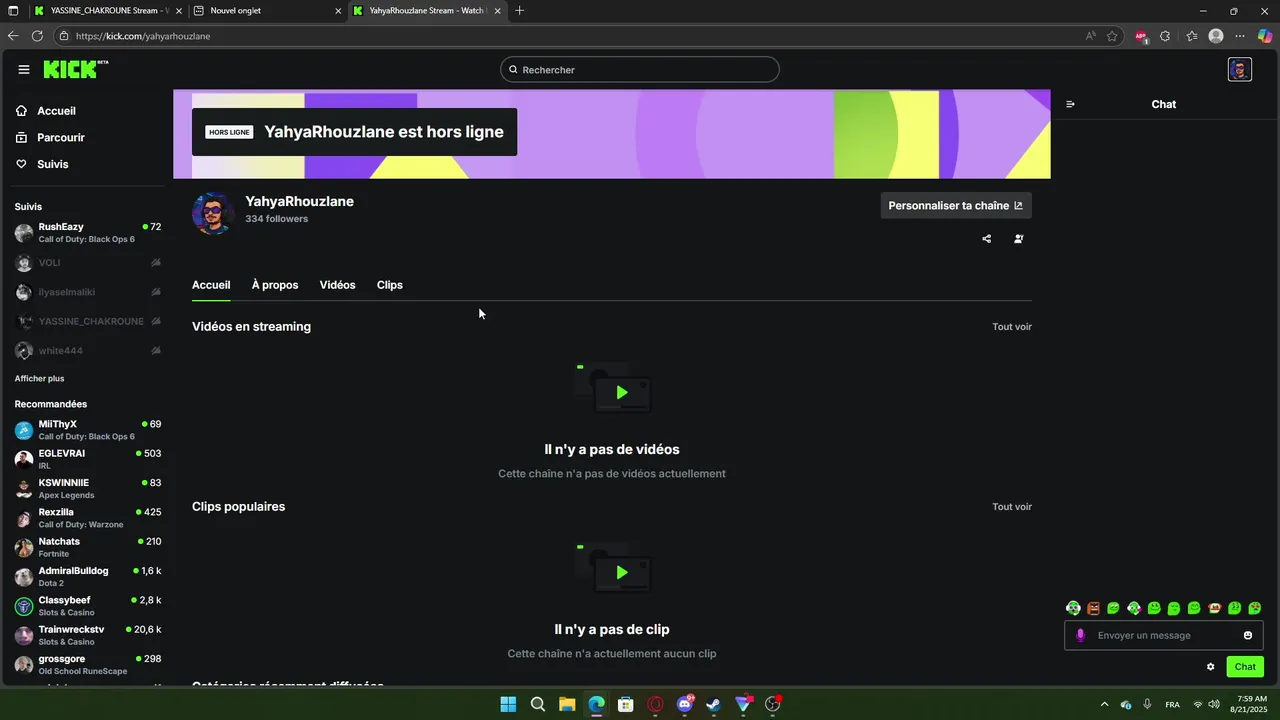Open the browser extensions menu

1166,36
